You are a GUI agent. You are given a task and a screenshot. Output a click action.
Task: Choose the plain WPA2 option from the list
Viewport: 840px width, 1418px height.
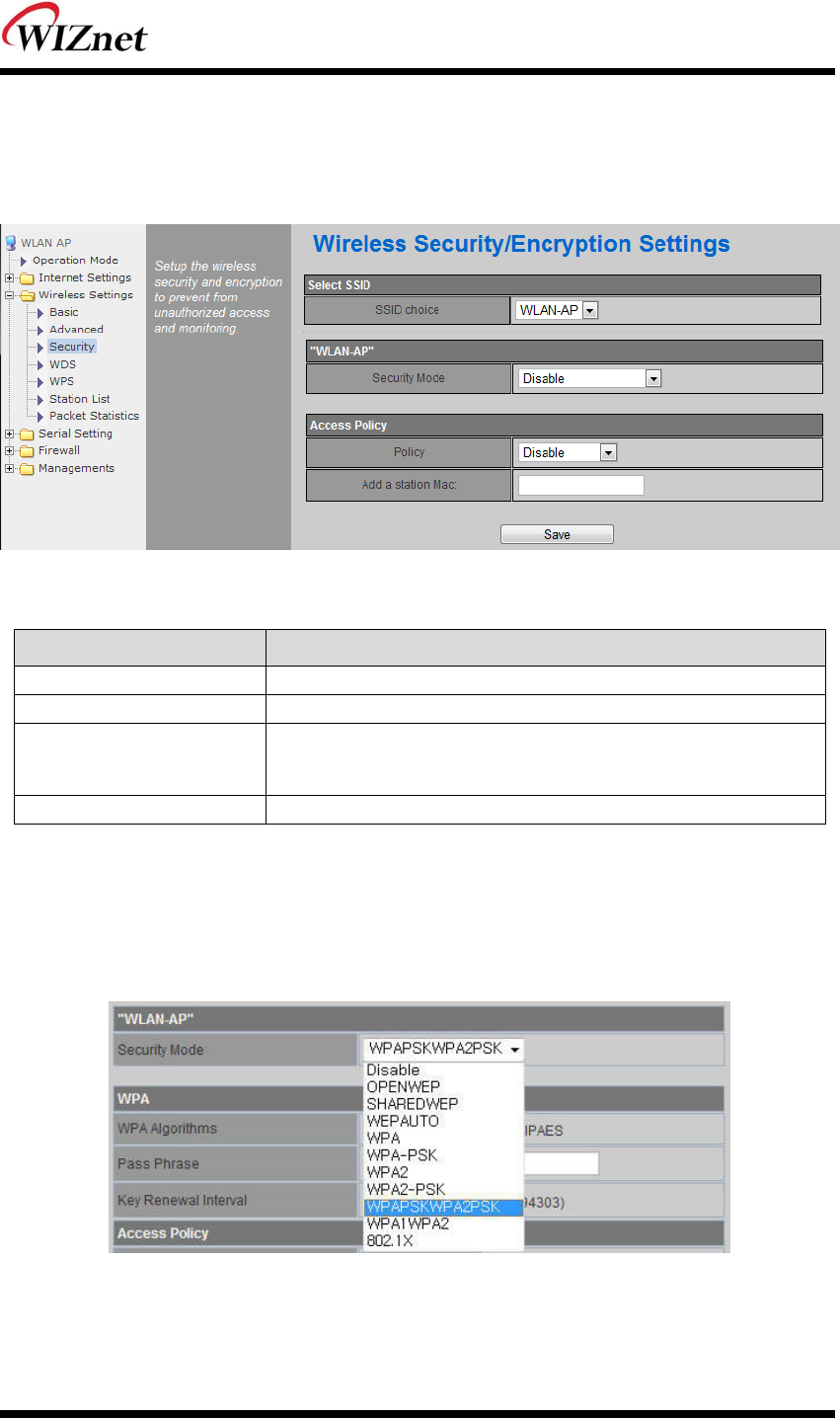click(443, 1172)
